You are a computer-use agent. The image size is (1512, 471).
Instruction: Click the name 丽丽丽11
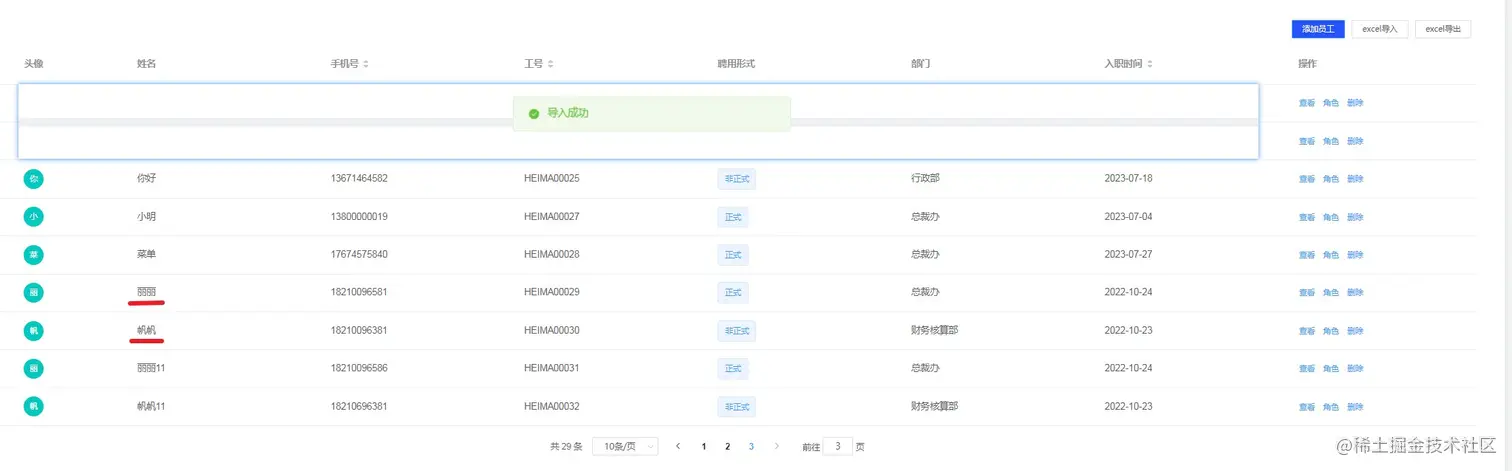(x=151, y=369)
